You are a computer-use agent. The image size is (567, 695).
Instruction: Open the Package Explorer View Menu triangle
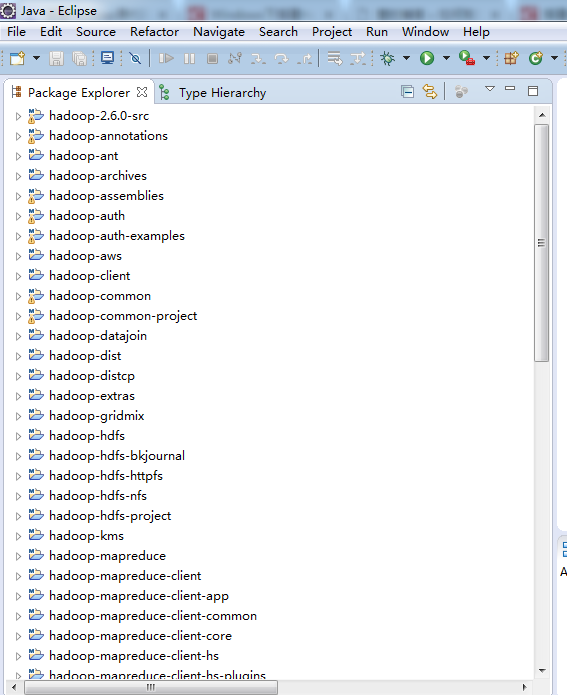tap(490, 89)
